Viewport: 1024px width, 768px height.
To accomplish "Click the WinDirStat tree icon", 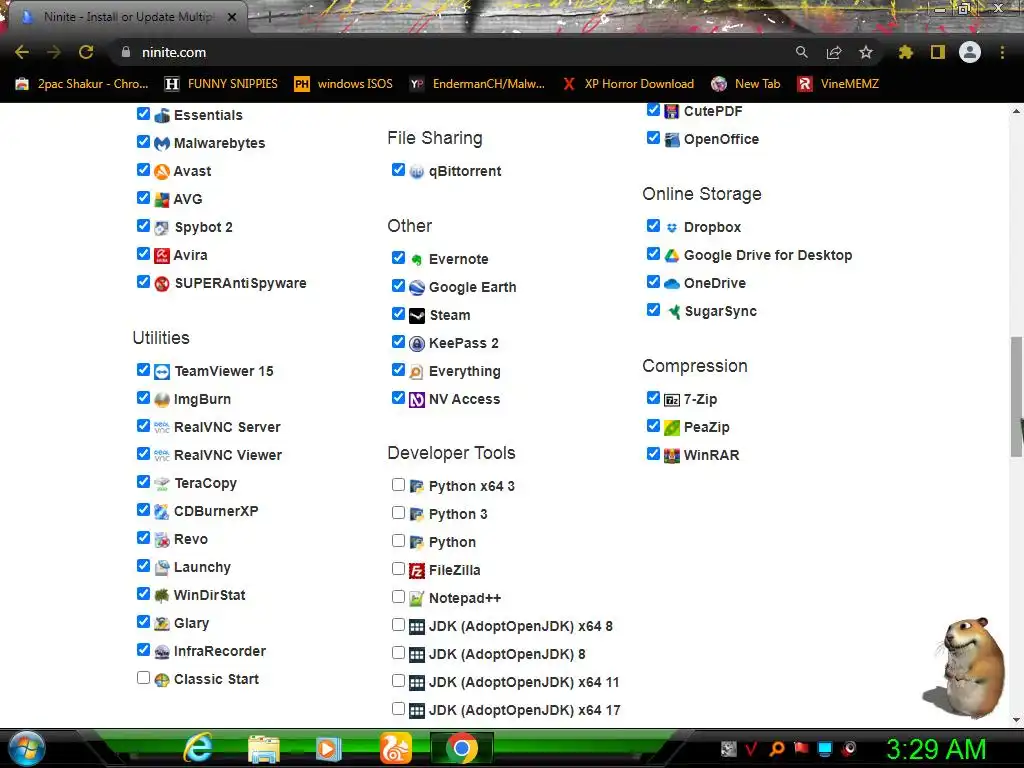I will click(161, 596).
